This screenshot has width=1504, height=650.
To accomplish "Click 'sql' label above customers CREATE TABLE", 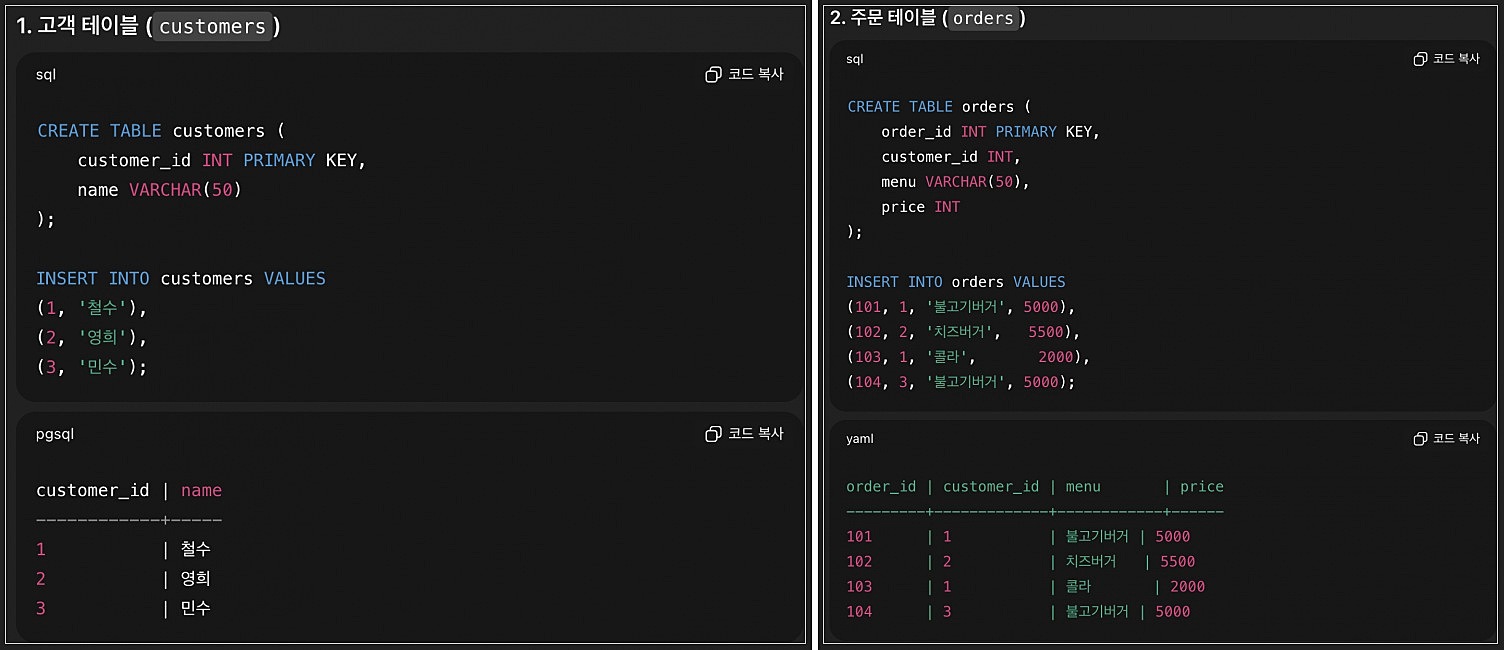I will pyautogui.click(x=46, y=75).
